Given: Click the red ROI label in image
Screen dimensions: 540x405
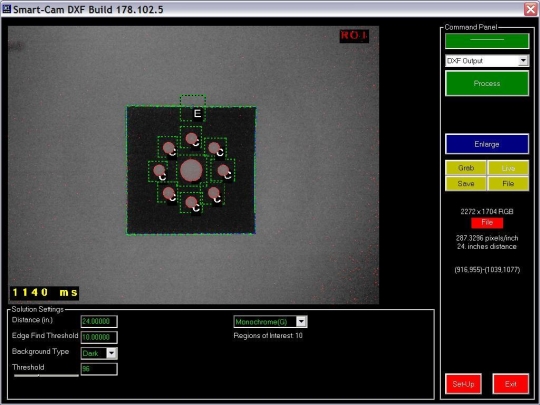Looking at the screenshot, I should click(354, 35).
